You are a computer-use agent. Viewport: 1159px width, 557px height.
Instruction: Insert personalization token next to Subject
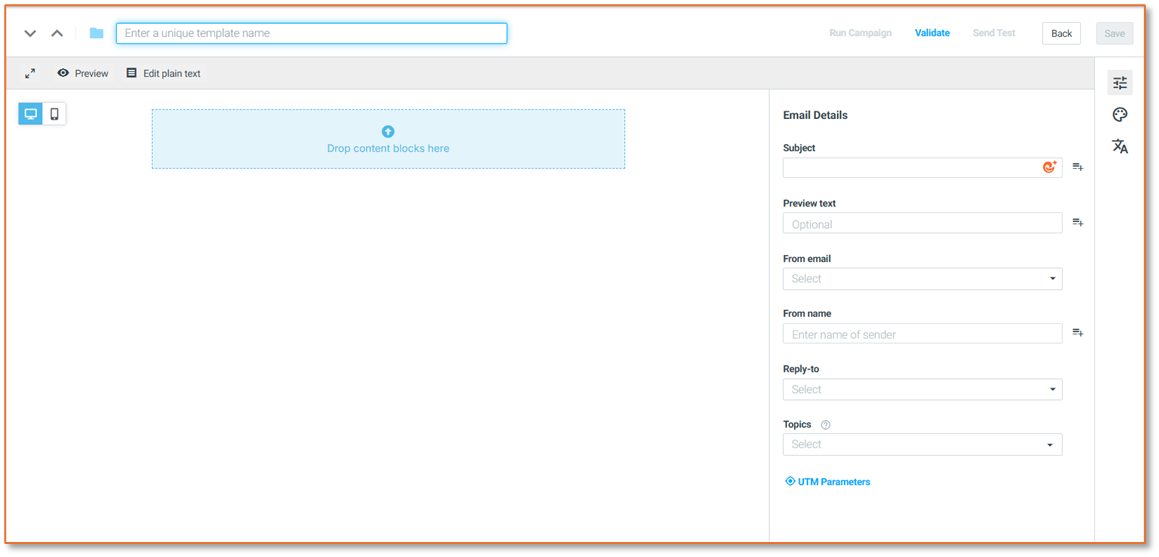point(1078,168)
